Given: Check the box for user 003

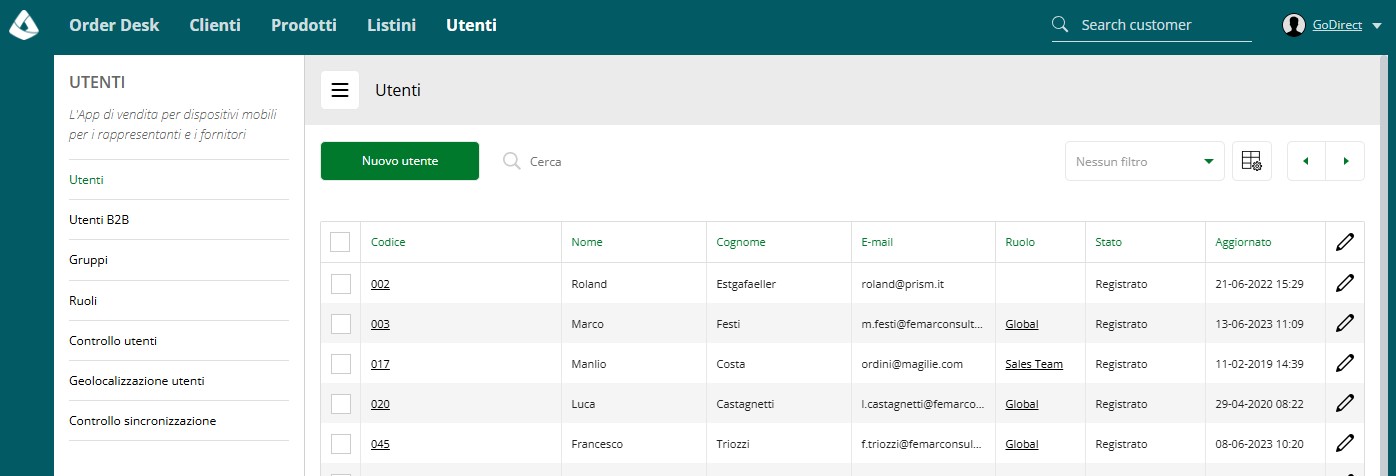Looking at the screenshot, I should pos(340,324).
